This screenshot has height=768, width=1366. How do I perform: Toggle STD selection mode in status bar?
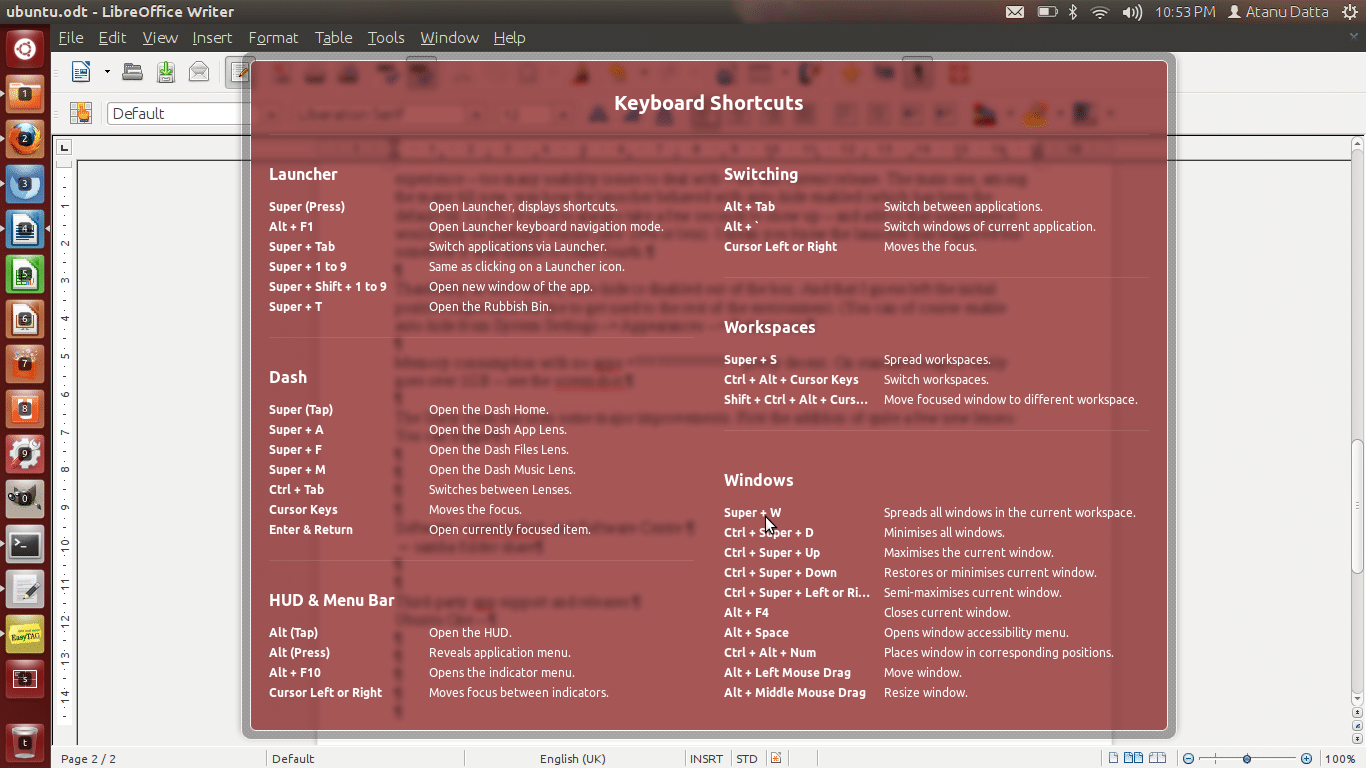tap(747, 759)
